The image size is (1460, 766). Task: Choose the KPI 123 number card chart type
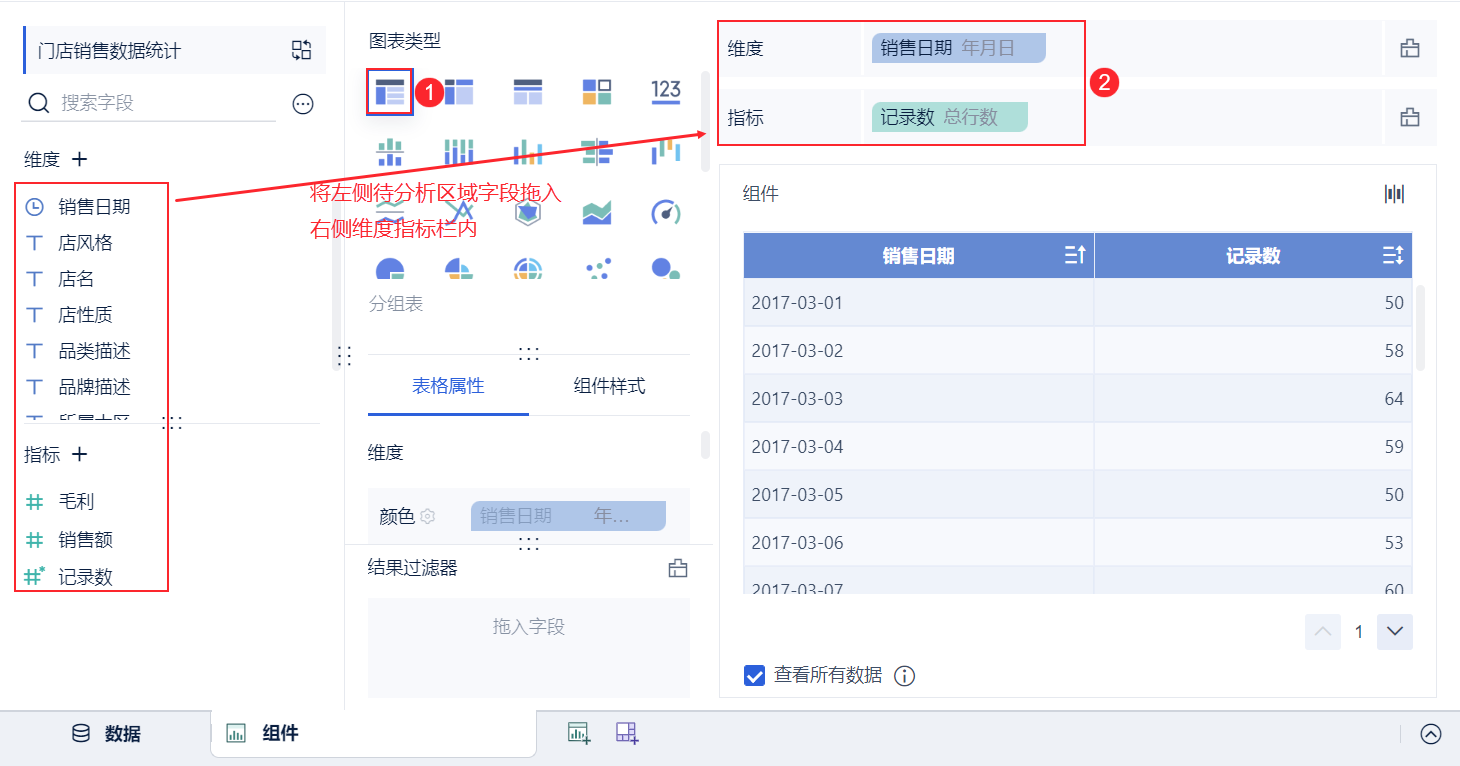point(666,92)
